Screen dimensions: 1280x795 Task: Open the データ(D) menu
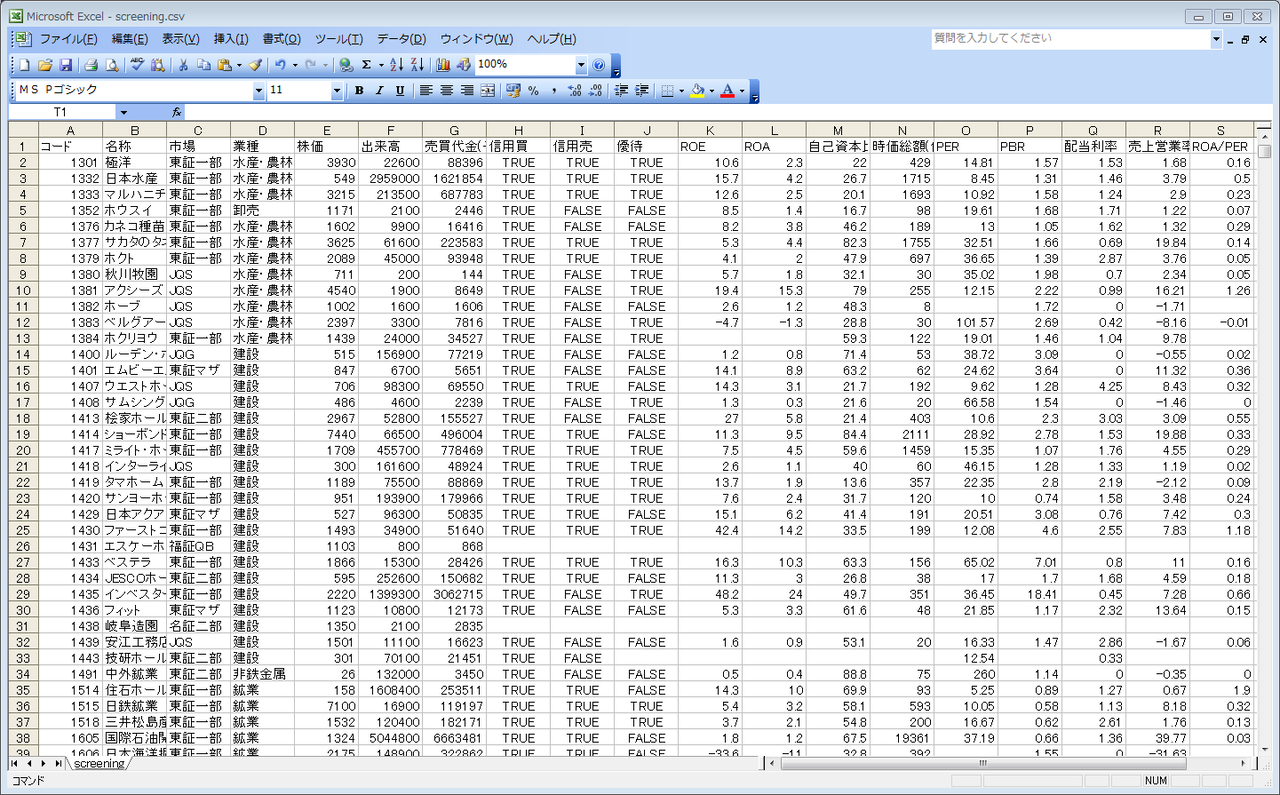[401, 39]
